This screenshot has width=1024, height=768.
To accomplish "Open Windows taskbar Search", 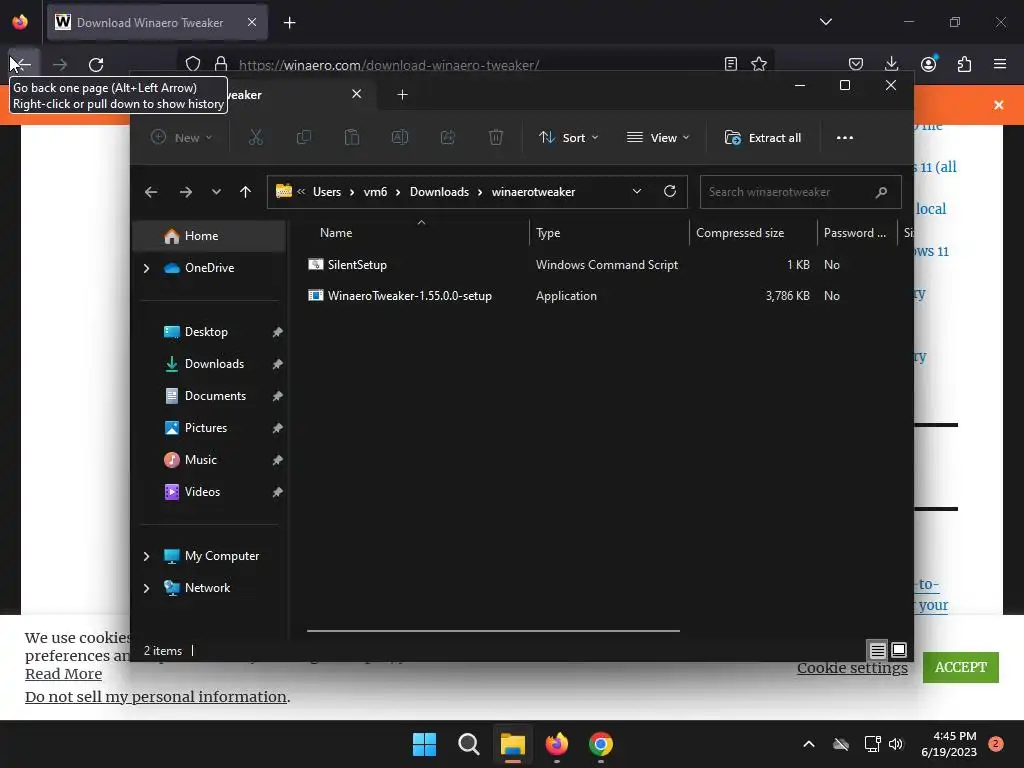I will pyautogui.click(x=468, y=744).
